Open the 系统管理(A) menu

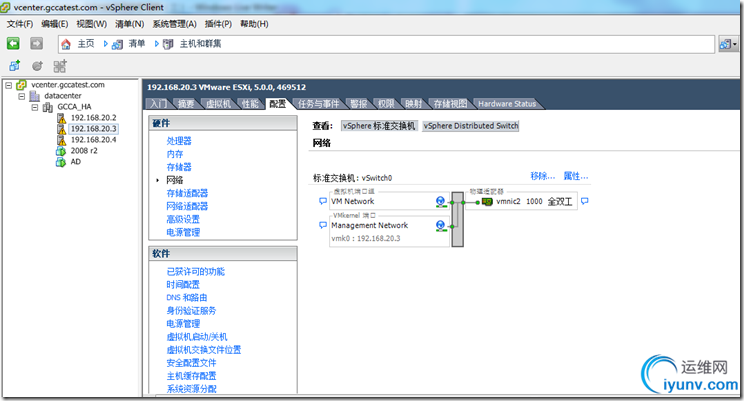pyautogui.click(x=174, y=24)
